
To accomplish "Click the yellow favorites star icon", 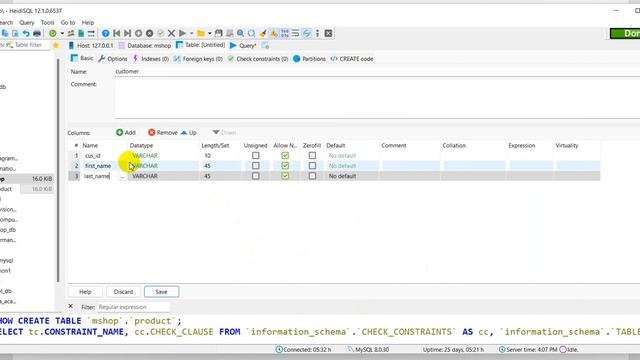I will click(x=56, y=45).
